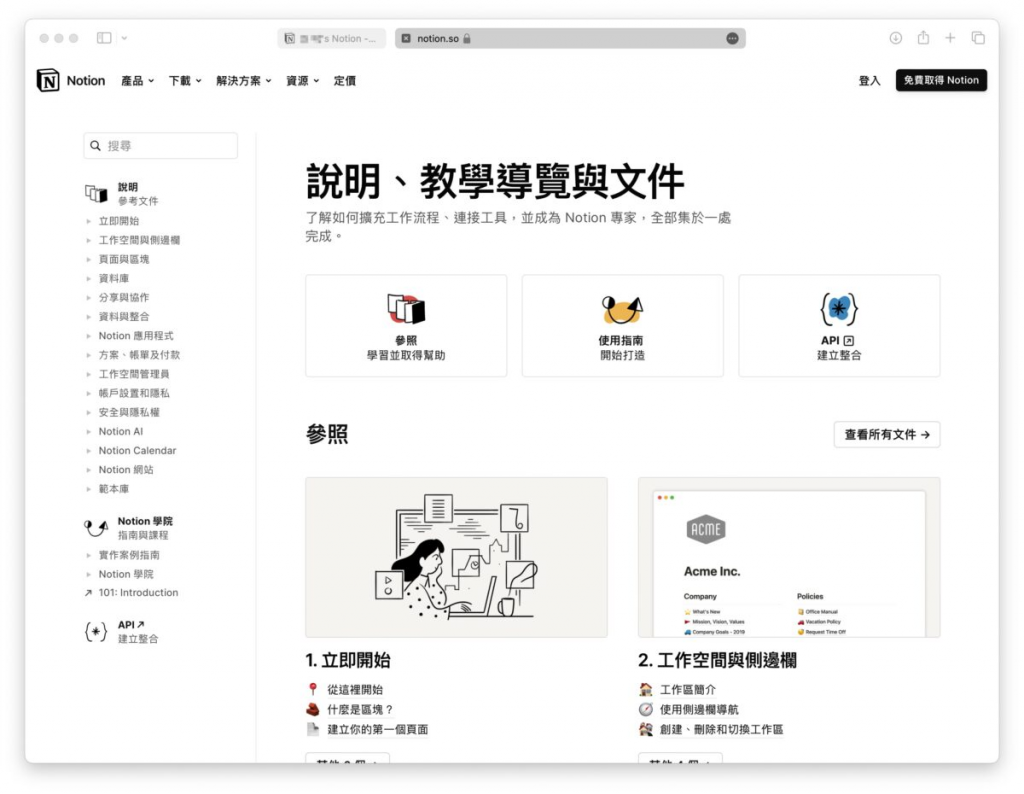Click the 免費取得 Notion button
The image size is (1024, 794).
pyautogui.click(x=941, y=80)
